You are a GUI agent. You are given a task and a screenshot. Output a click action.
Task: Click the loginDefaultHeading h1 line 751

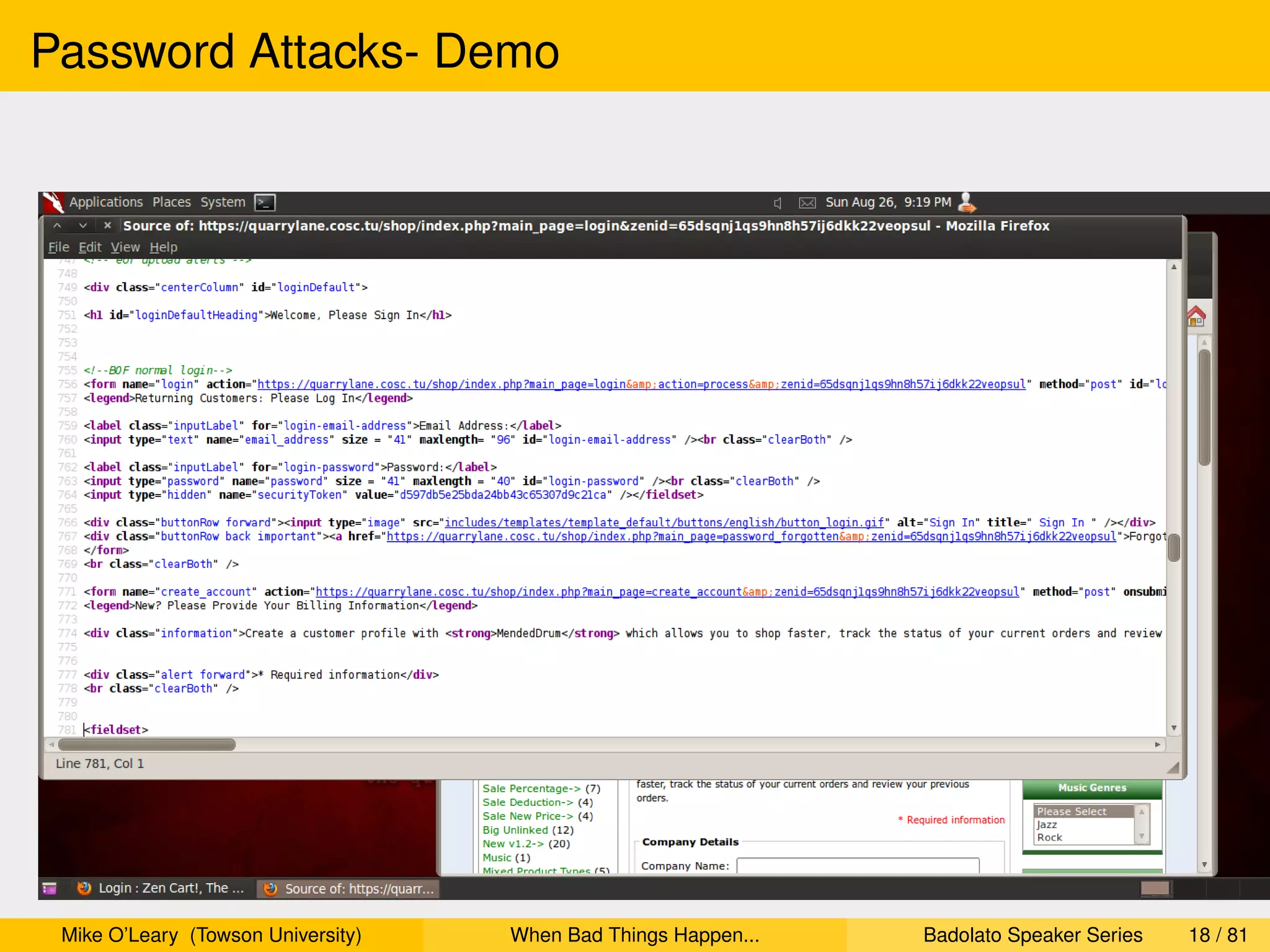(268, 315)
